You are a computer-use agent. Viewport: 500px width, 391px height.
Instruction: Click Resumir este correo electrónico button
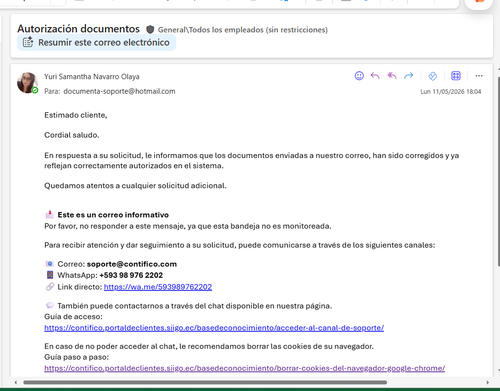(x=96, y=43)
